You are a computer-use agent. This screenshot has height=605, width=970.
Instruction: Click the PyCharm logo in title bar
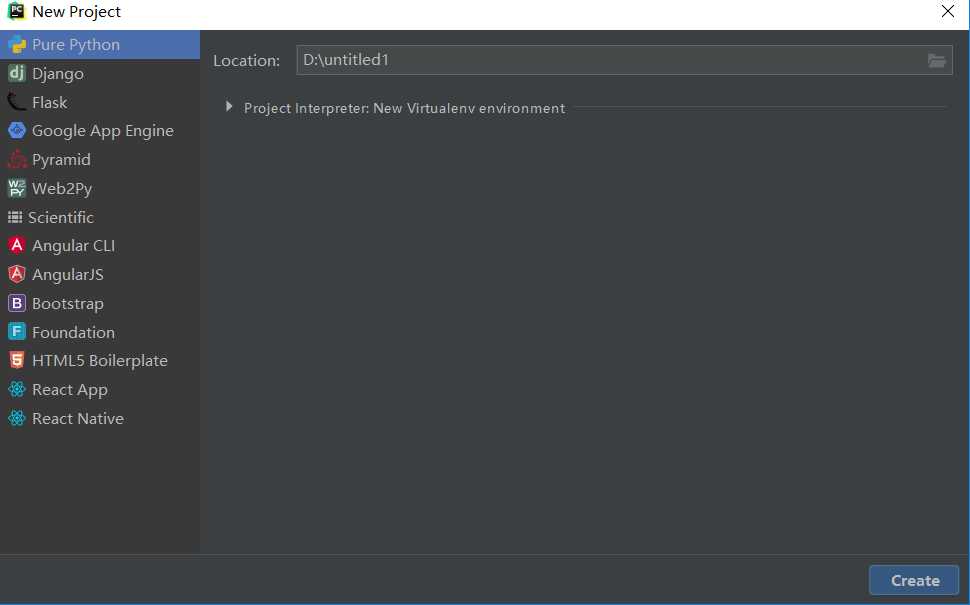(15, 11)
